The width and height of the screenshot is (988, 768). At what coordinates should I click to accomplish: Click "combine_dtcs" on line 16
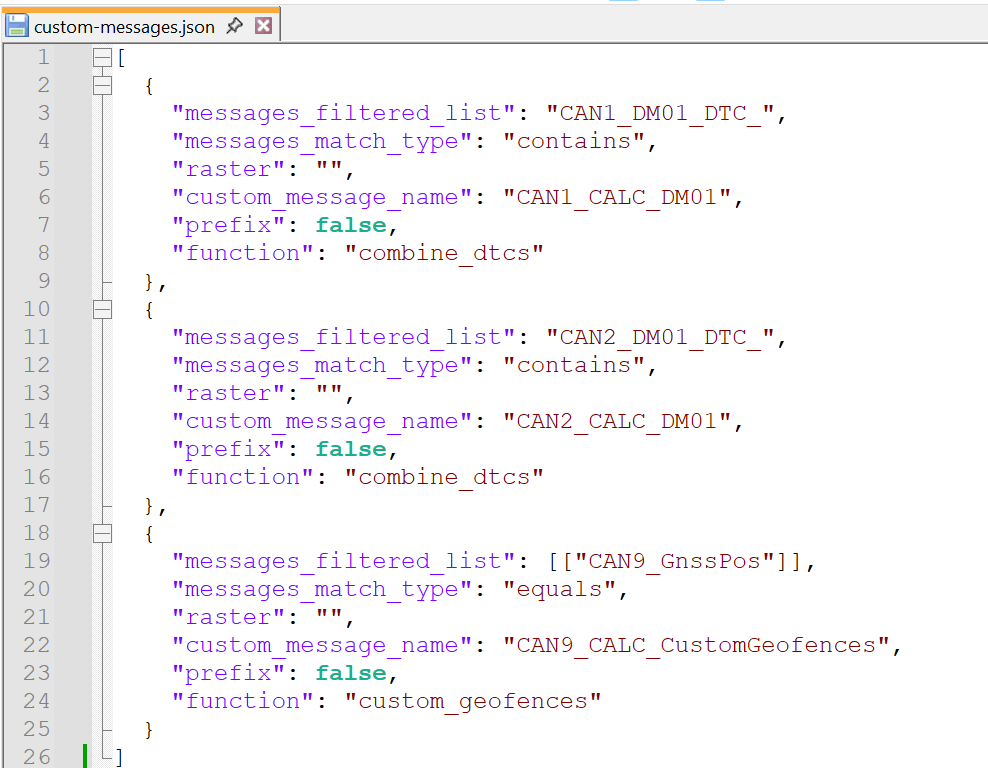coord(444,478)
